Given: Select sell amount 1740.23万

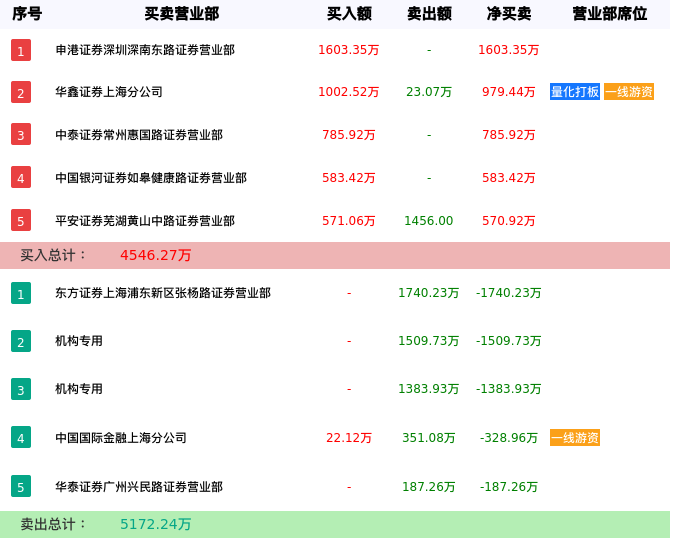Looking at the screenshot, I should point(429,293).
